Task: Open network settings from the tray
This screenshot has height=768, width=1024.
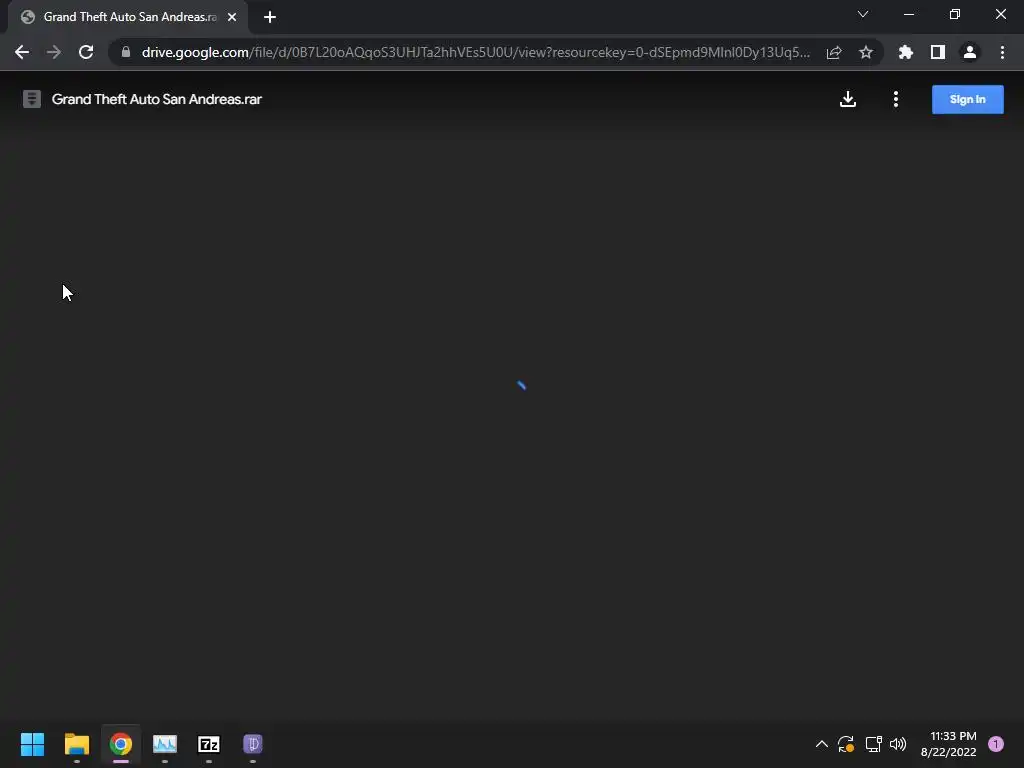Action: (x=873, y=744)
